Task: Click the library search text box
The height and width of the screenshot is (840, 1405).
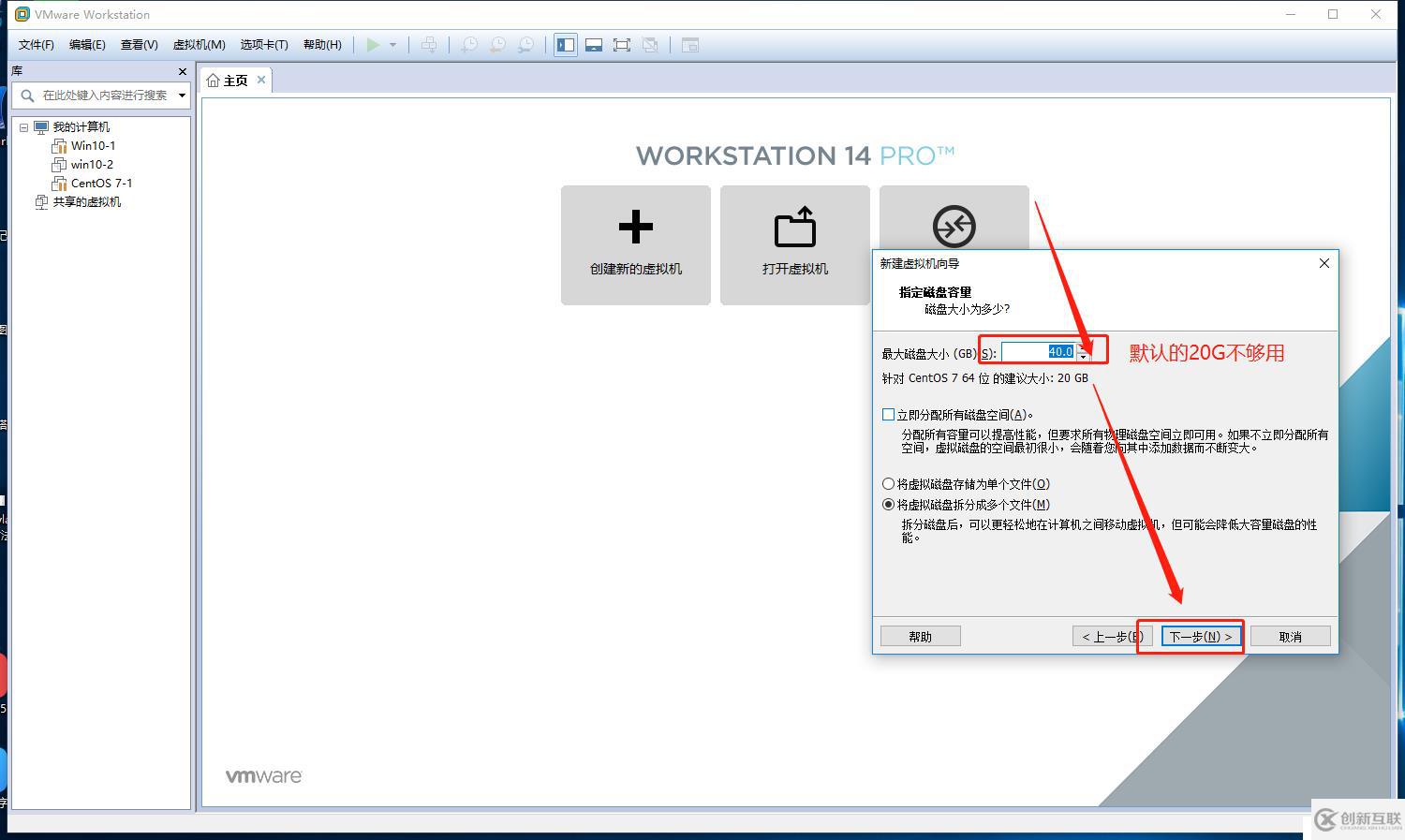Action: click(104, 96)
